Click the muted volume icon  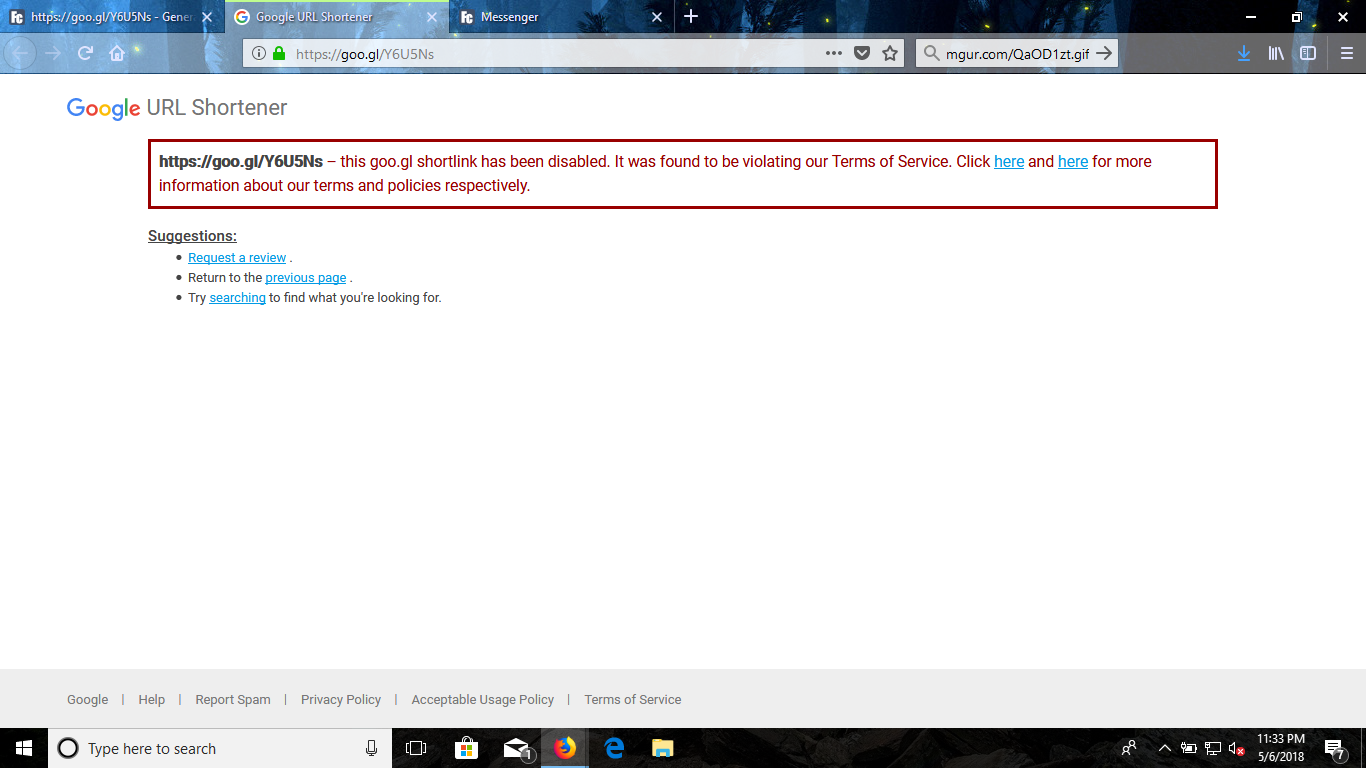(1237, 748)
